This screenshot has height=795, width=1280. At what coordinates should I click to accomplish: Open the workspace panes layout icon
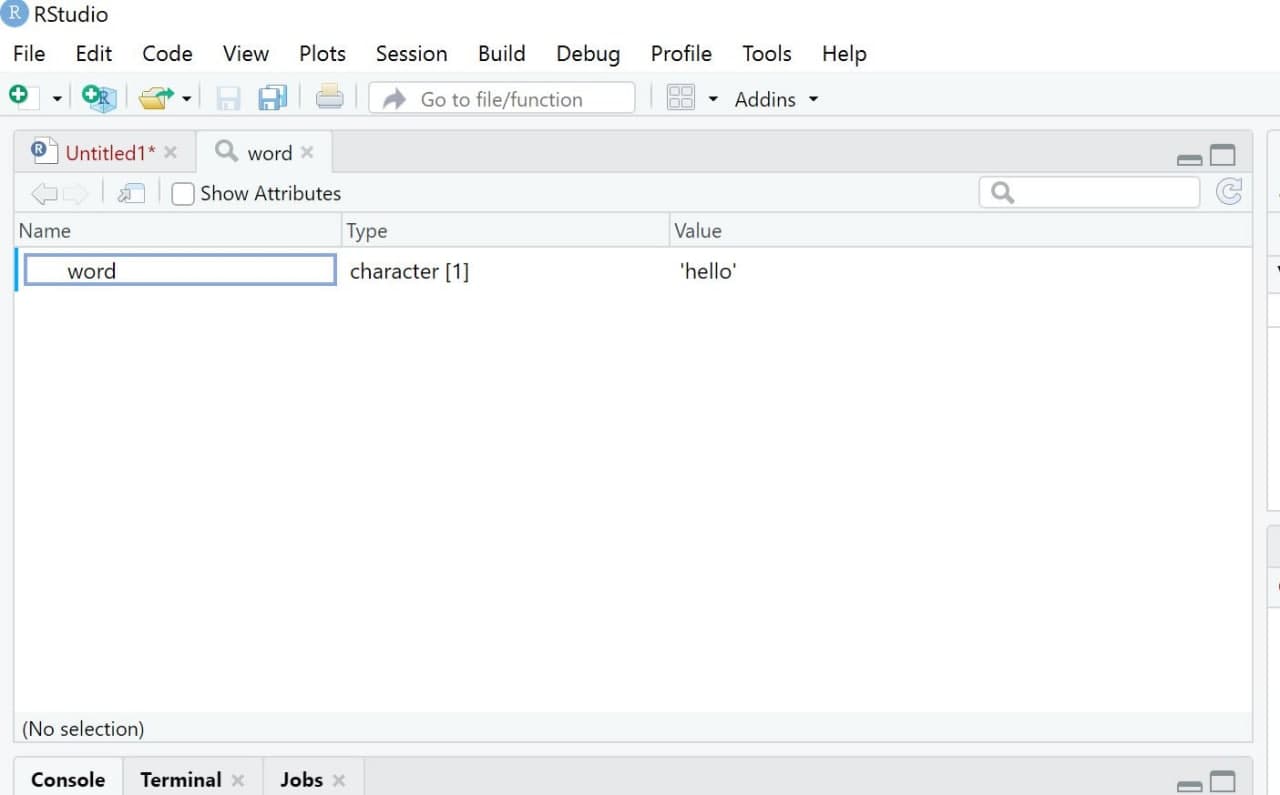(x=683, y=97)
